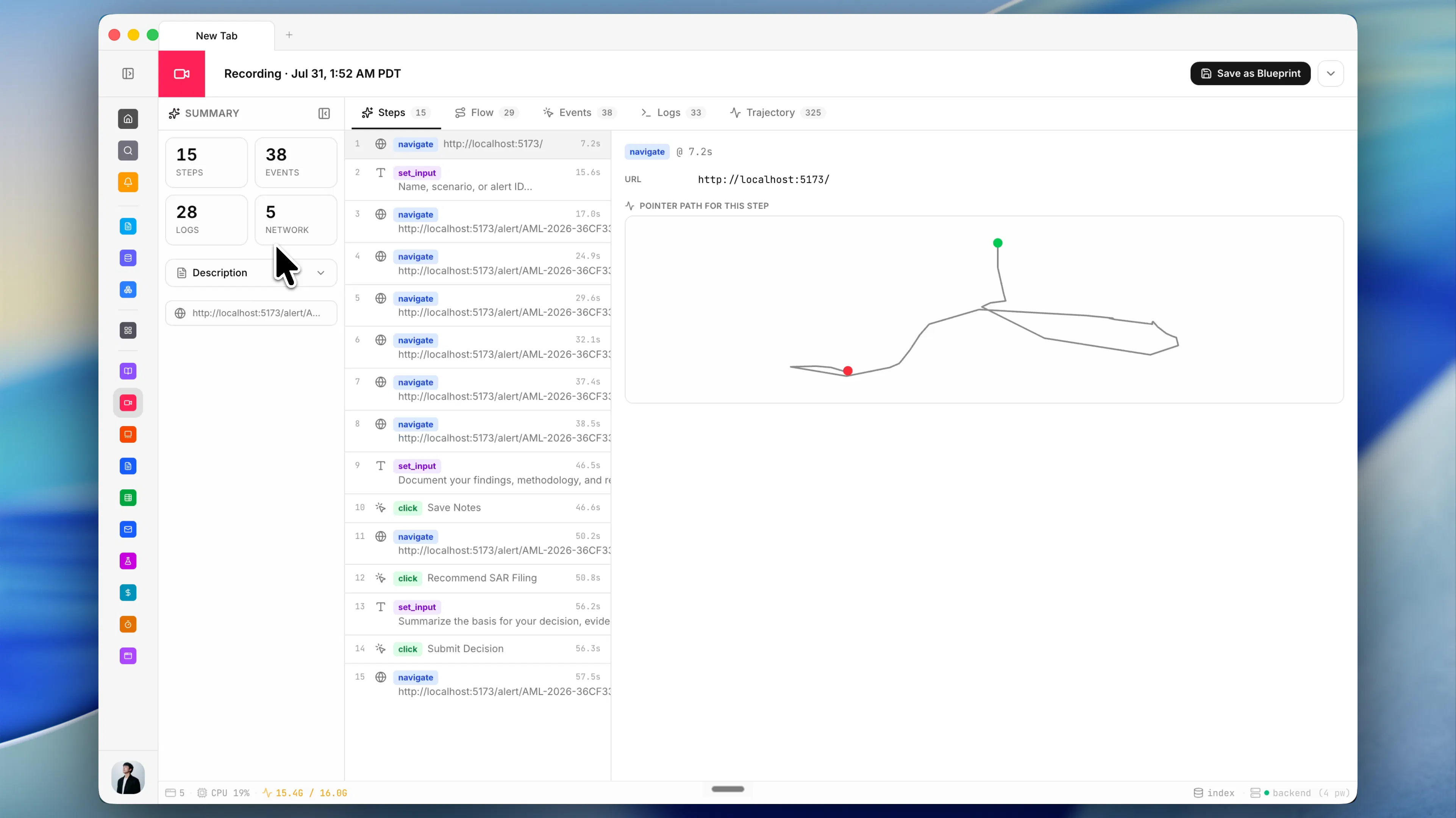1456x818 pixels.
Task: Select step 12 click Recommend SAR Filing
Action: pyautogui.click(x=478, y=578)
